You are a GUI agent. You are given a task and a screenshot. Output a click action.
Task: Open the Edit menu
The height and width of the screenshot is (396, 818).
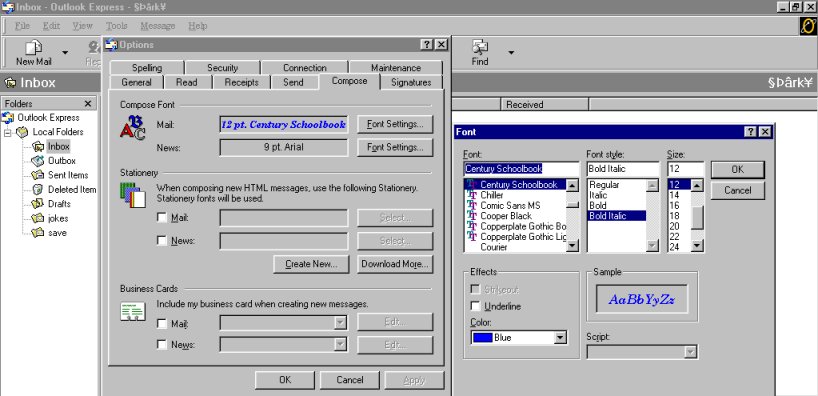coord(51,26)
